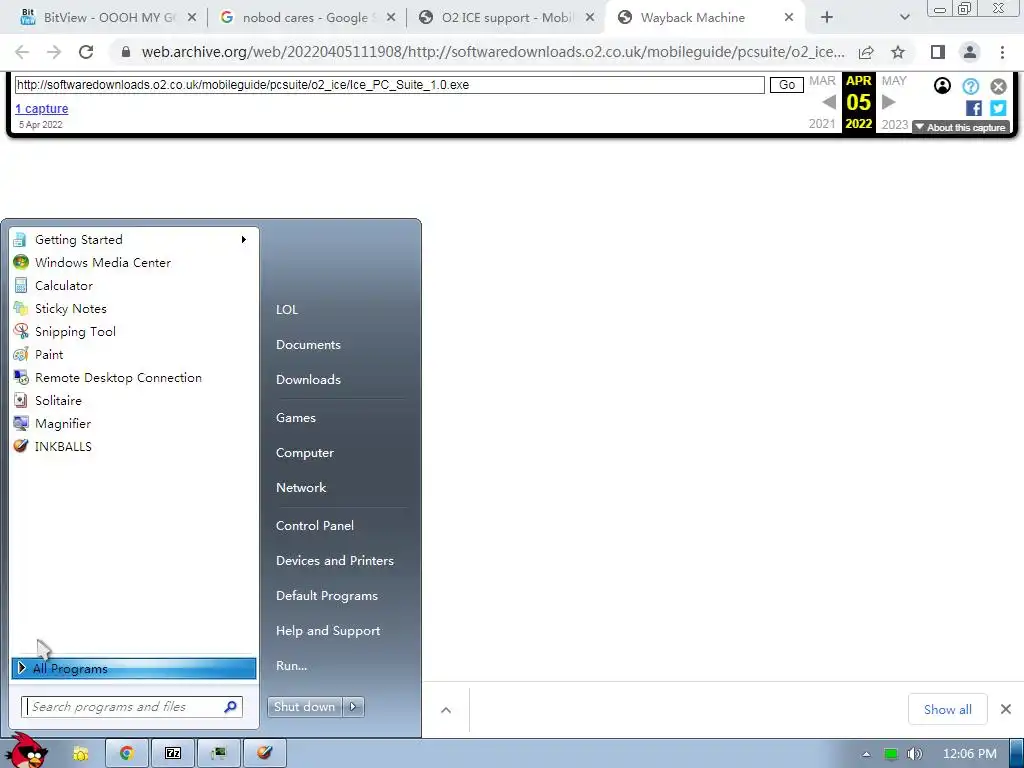Open Sticky Notes
The width and height of the screenshot is (1024, 768).
tap(133, 308)
